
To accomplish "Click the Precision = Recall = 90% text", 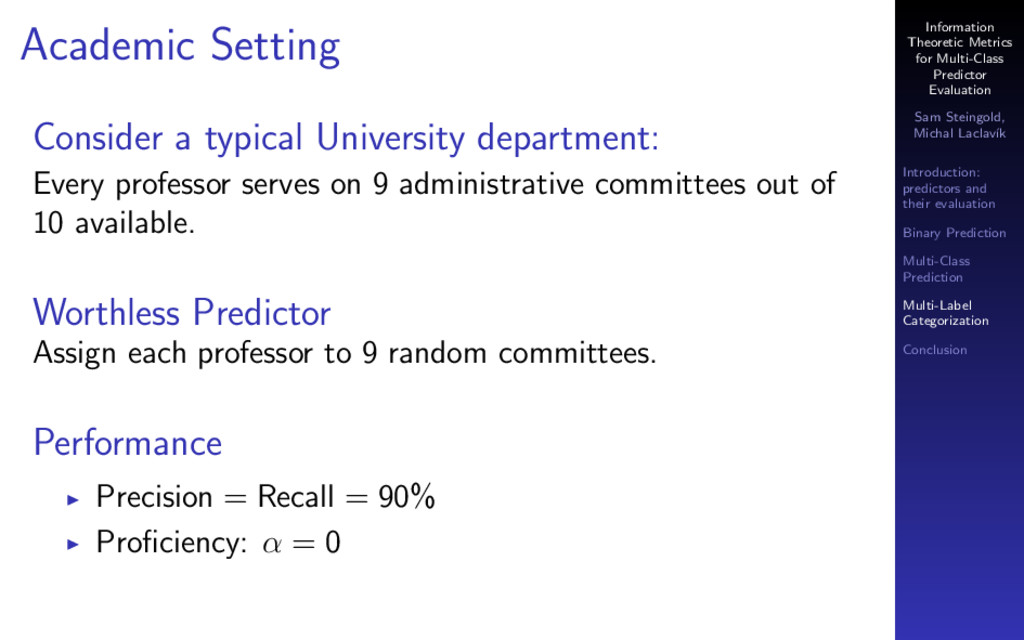I will pos(265,497).
